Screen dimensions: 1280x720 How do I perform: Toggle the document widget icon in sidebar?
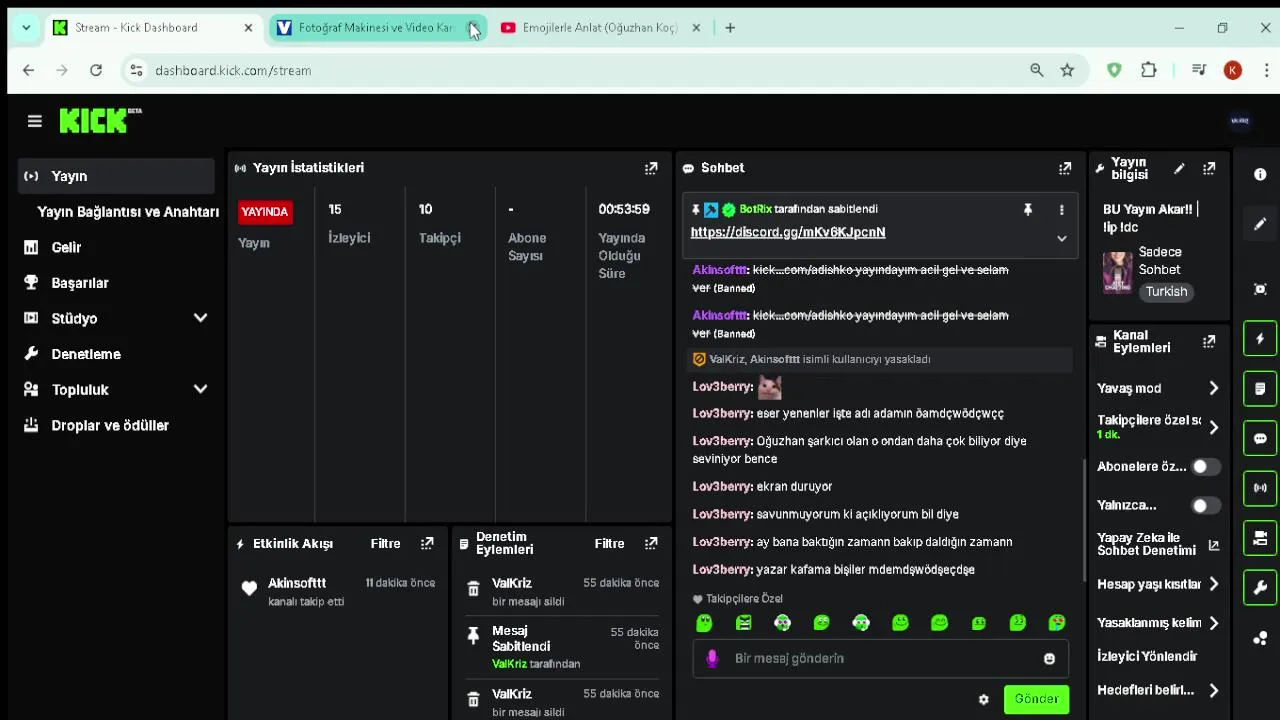coord(1260,389)
